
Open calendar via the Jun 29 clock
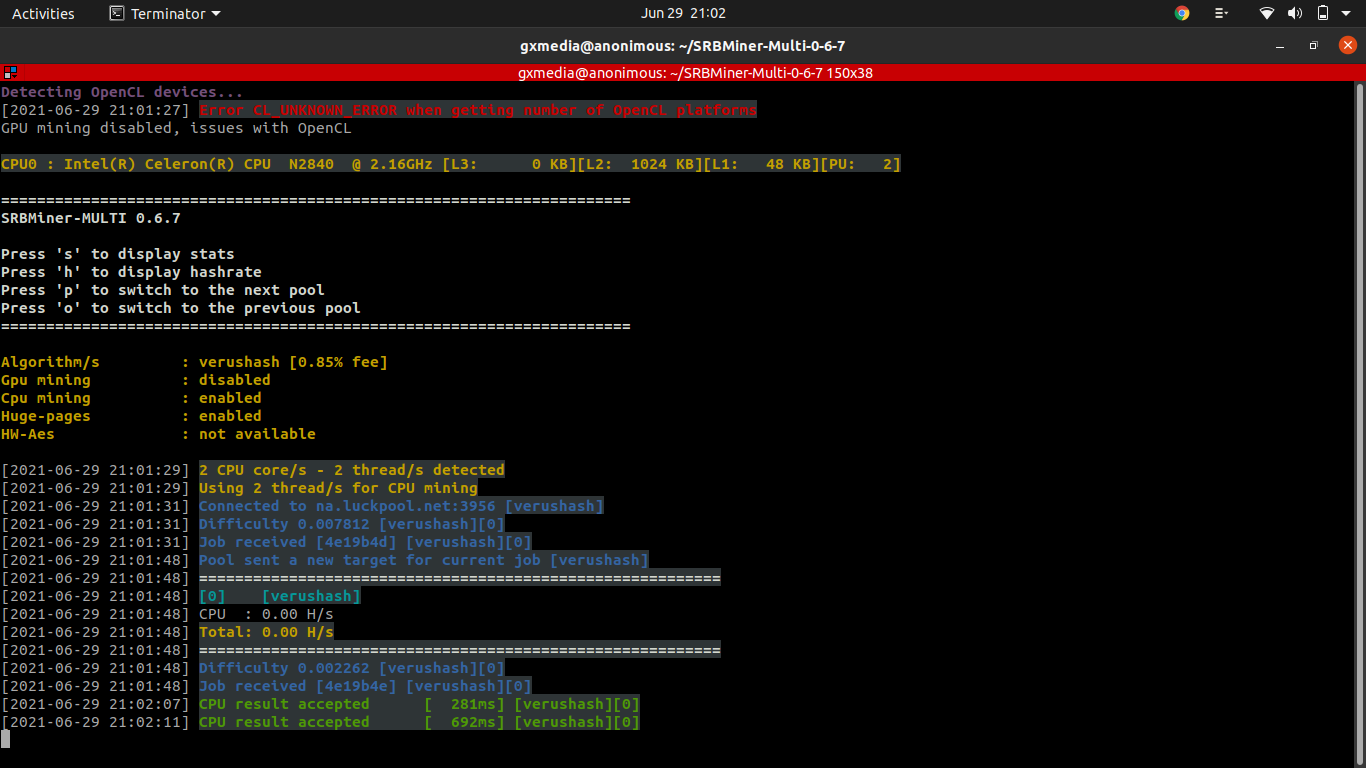pyautogui.click(x=683, y=13)
